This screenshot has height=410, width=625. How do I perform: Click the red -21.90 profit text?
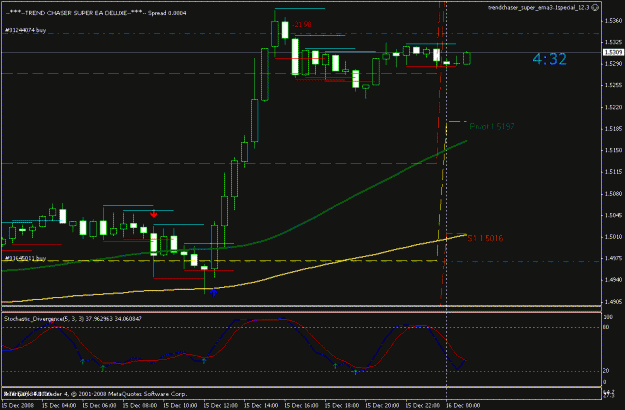tap(302, 25)
